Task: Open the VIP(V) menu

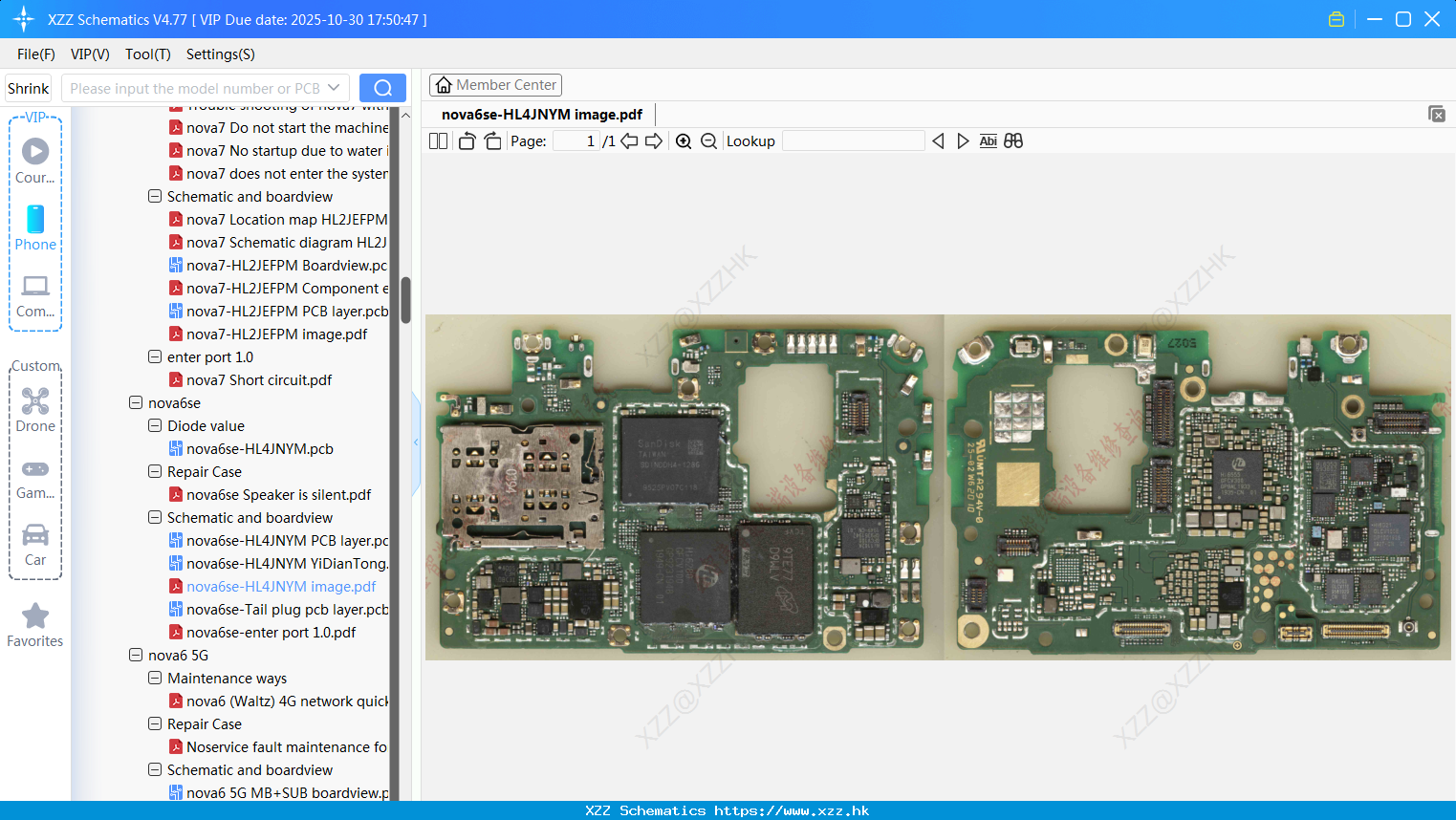Action: 90,54
